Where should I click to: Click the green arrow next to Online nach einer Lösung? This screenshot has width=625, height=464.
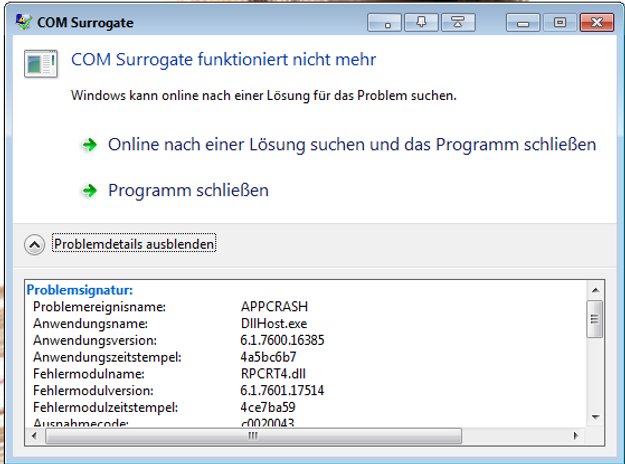[x=89, y=145]
